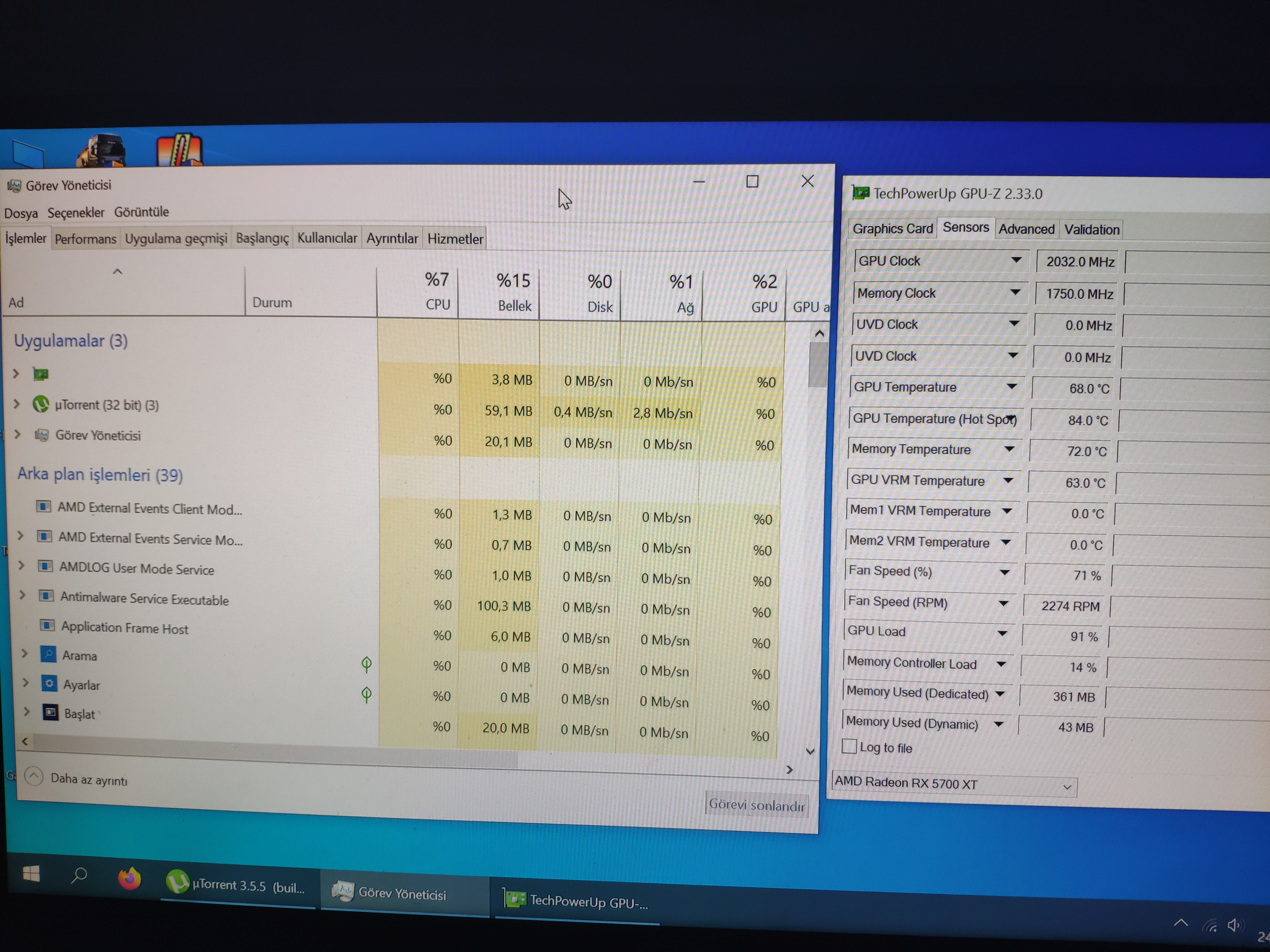
Task: Open the Memory Clock sensor dropdown
Action: 1015,292
